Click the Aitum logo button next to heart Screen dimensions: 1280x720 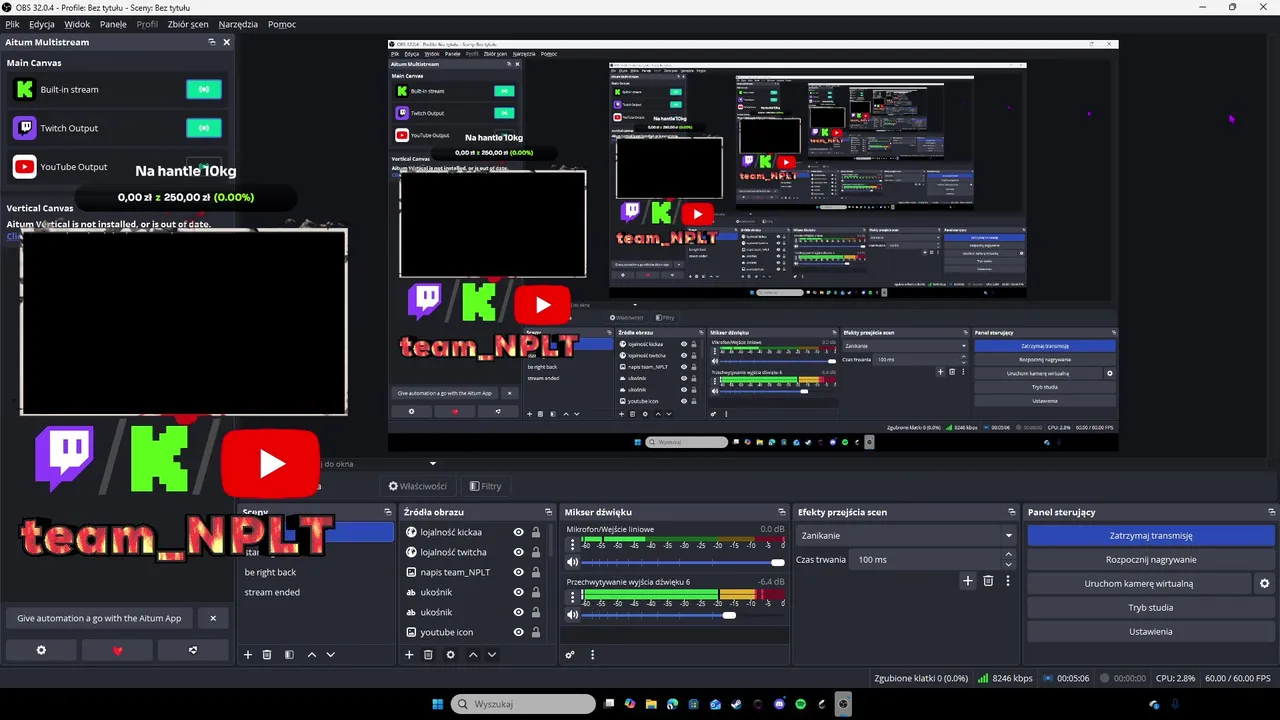pos(193,650)
